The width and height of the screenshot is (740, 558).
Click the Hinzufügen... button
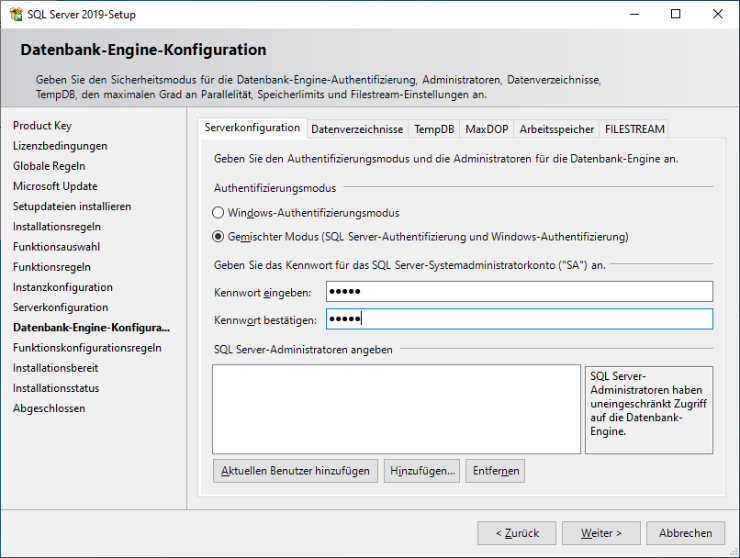tap(422, 471)
